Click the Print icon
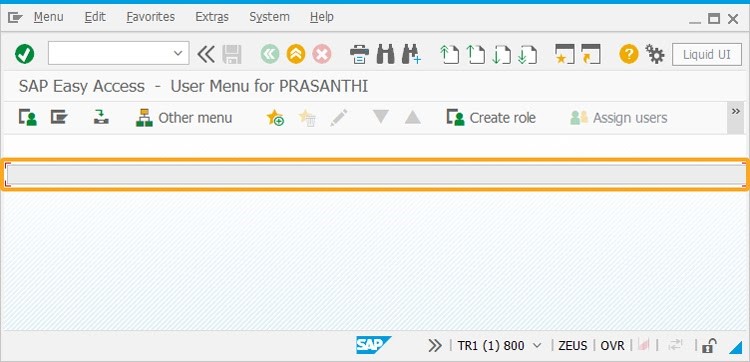This screenshot has height=362, width=750. (359, 54)
